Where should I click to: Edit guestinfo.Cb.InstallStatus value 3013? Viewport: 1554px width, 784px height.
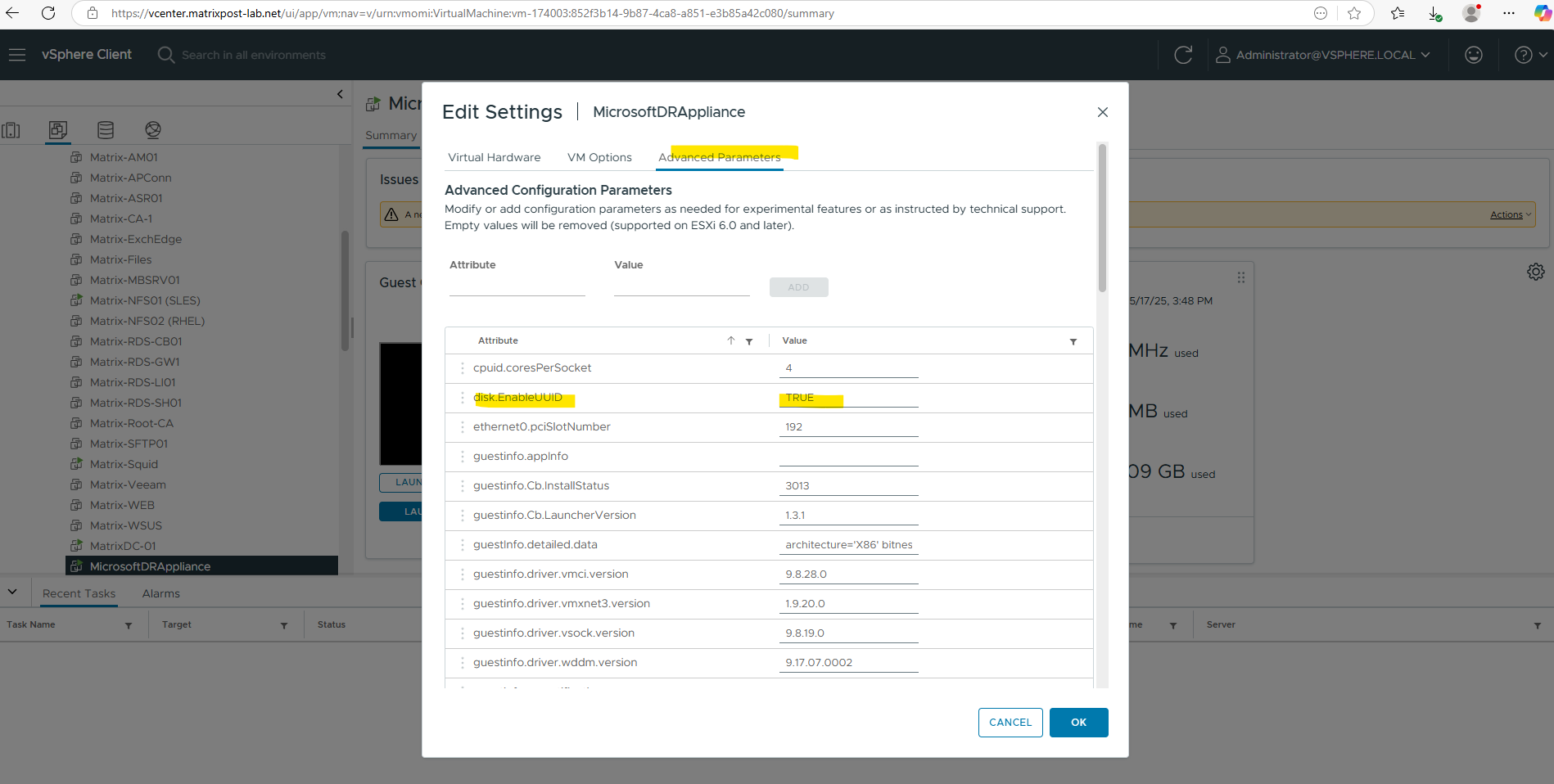(849, 486)
